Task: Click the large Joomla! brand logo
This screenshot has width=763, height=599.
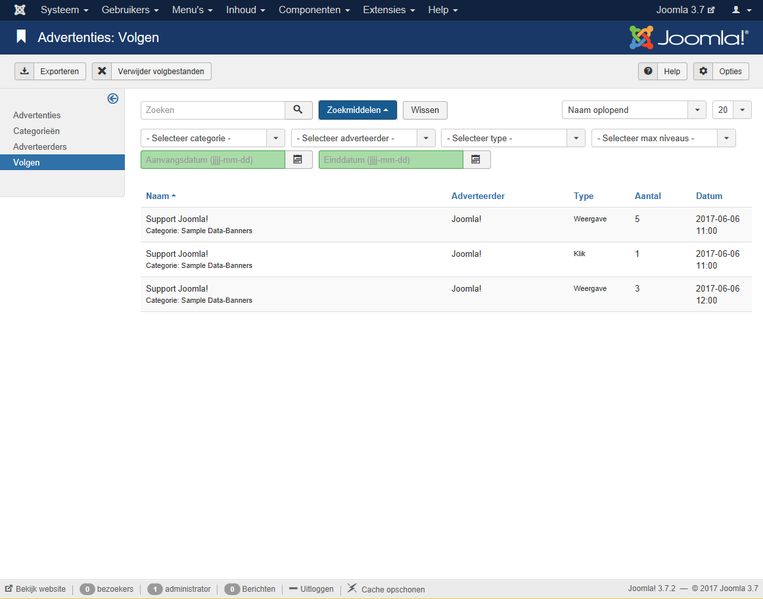Action: [x=689, y=37]
